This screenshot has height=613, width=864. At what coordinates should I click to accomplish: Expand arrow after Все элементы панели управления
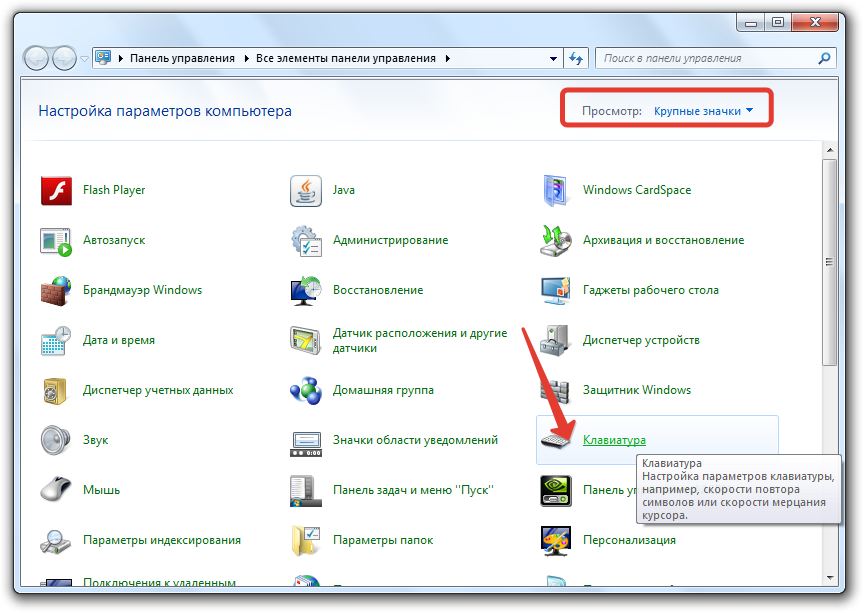click(x=447, y=58)
